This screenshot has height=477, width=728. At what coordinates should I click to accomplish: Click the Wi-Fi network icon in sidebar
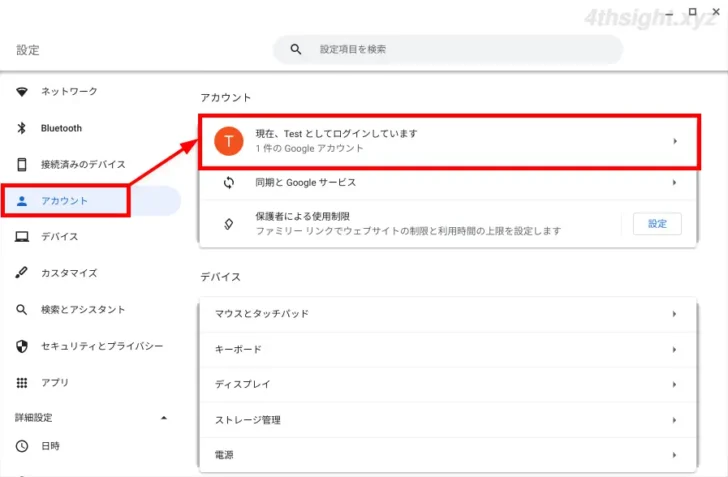click(22, 91)
